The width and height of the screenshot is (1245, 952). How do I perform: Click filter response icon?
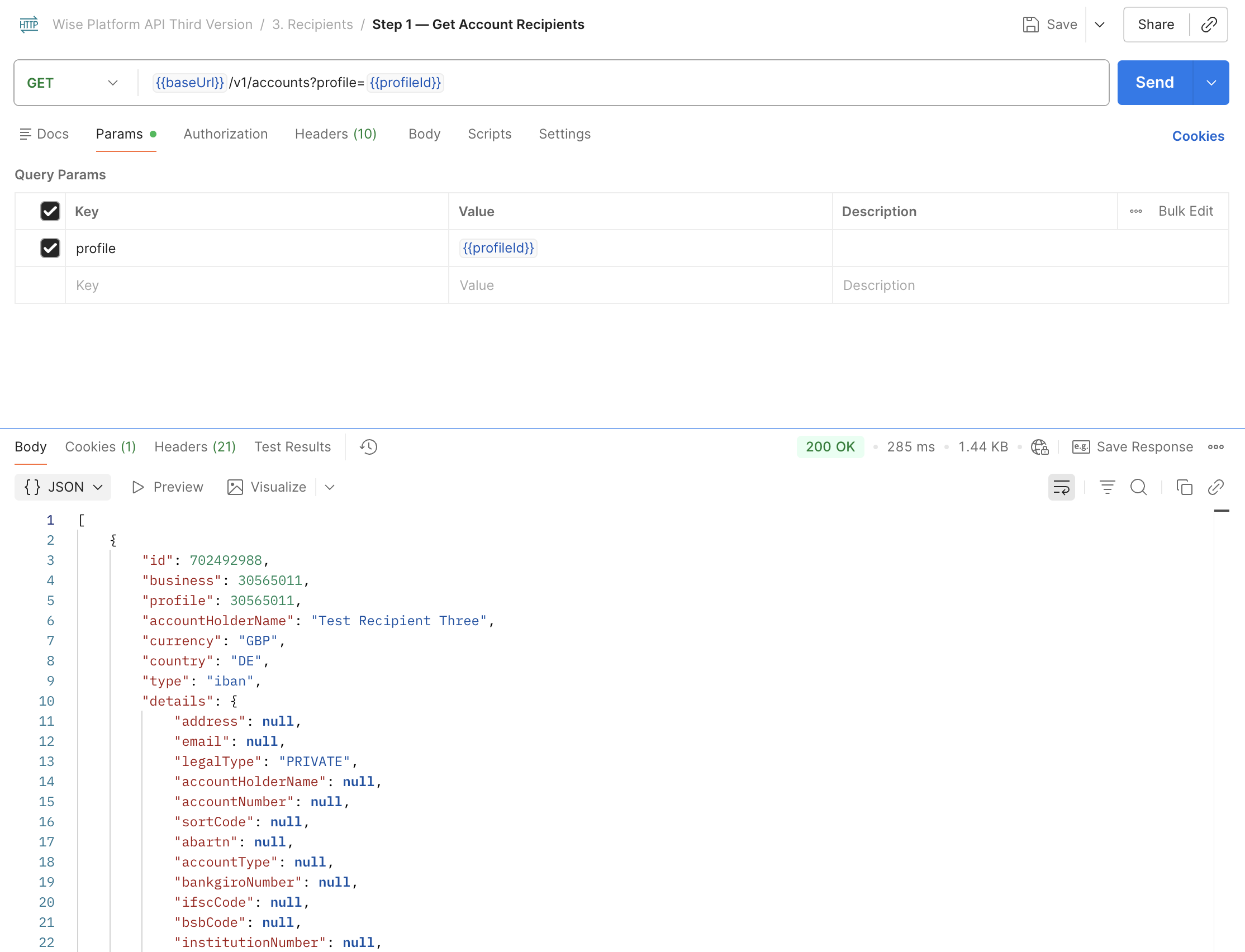coord(1107,487)
